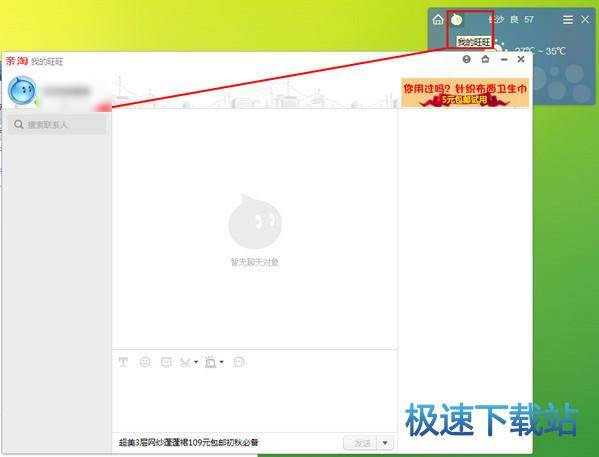Screen dimensions: 599x457
Task: Open the hamburger menu in weather widget
Action: tap(568, 19)
